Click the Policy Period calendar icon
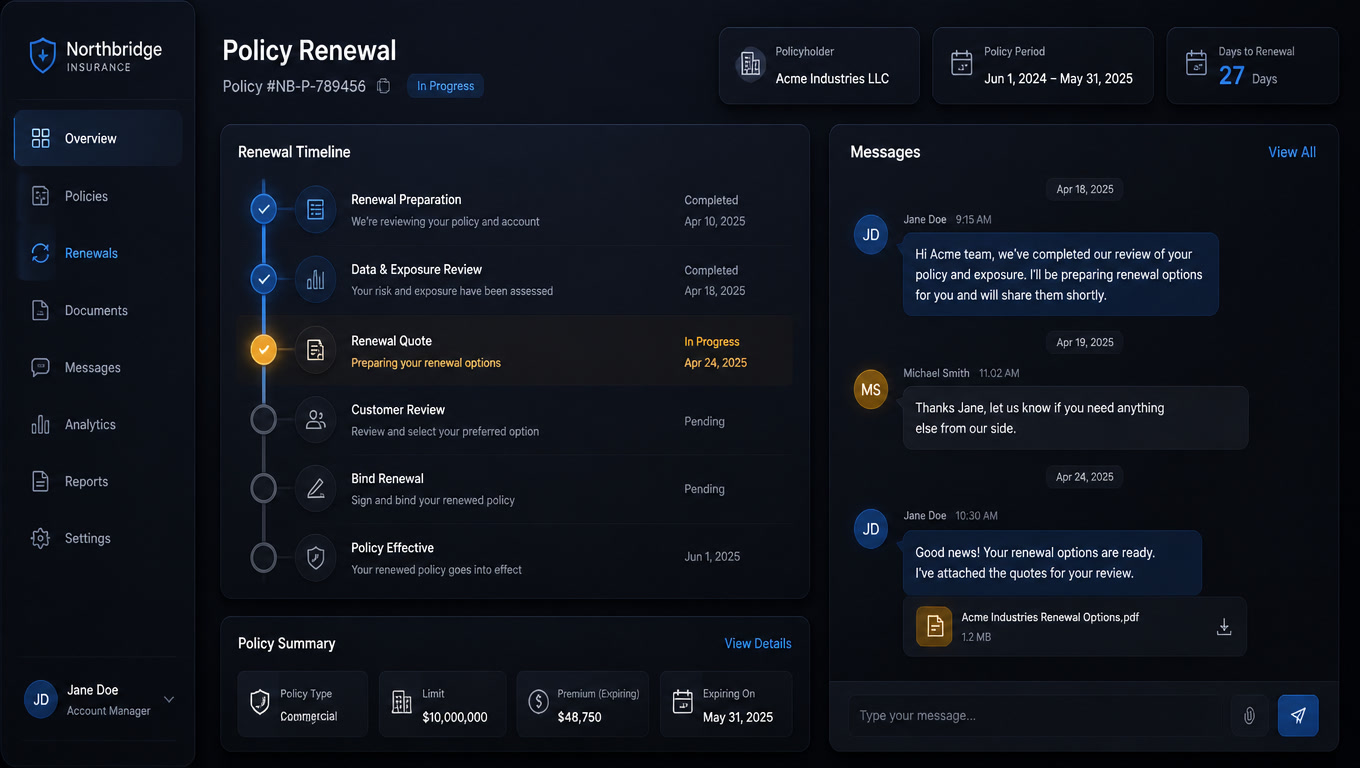The image size is (1360, 768). pos(961,64)
